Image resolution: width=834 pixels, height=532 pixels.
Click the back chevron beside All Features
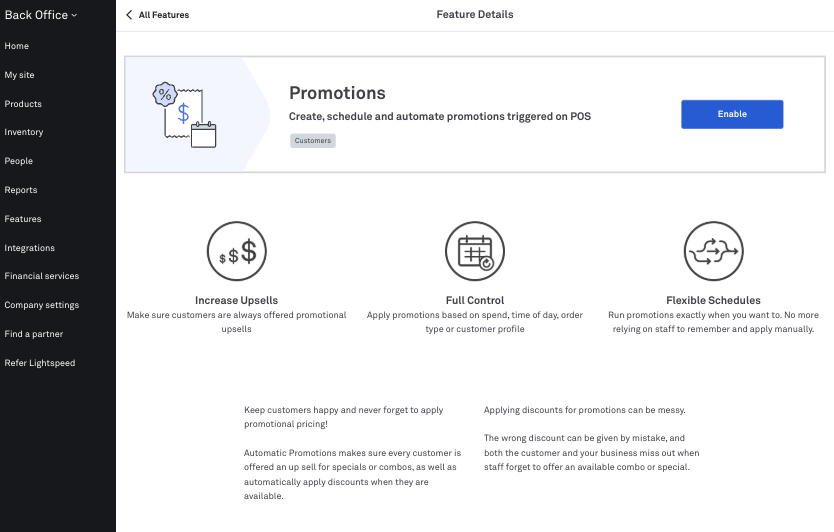tap(129, 15)
